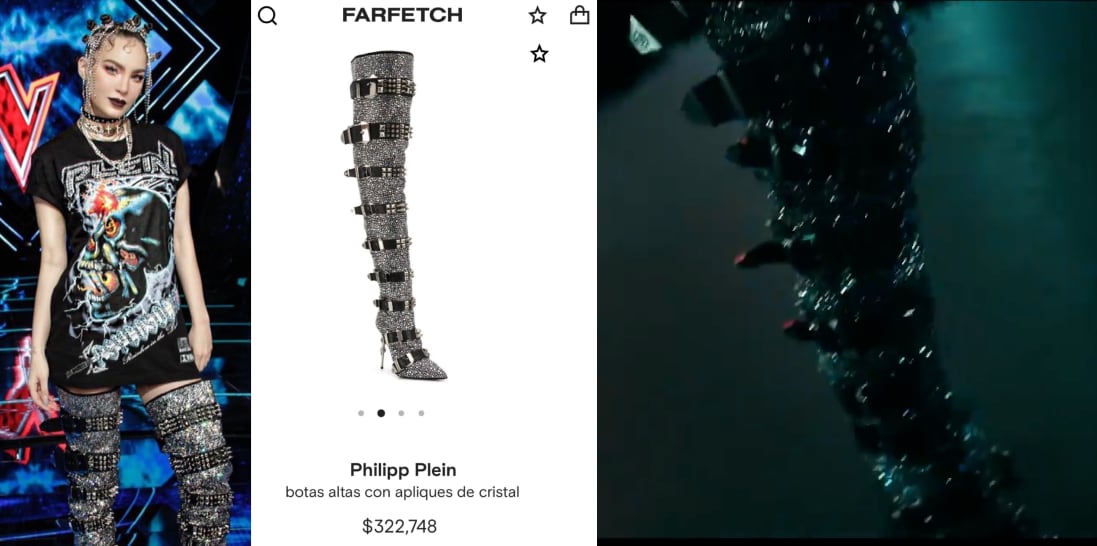Jump to the fourth carousel image dot
The width and height of the screenshot is (1097, 546).
[421, 413]
